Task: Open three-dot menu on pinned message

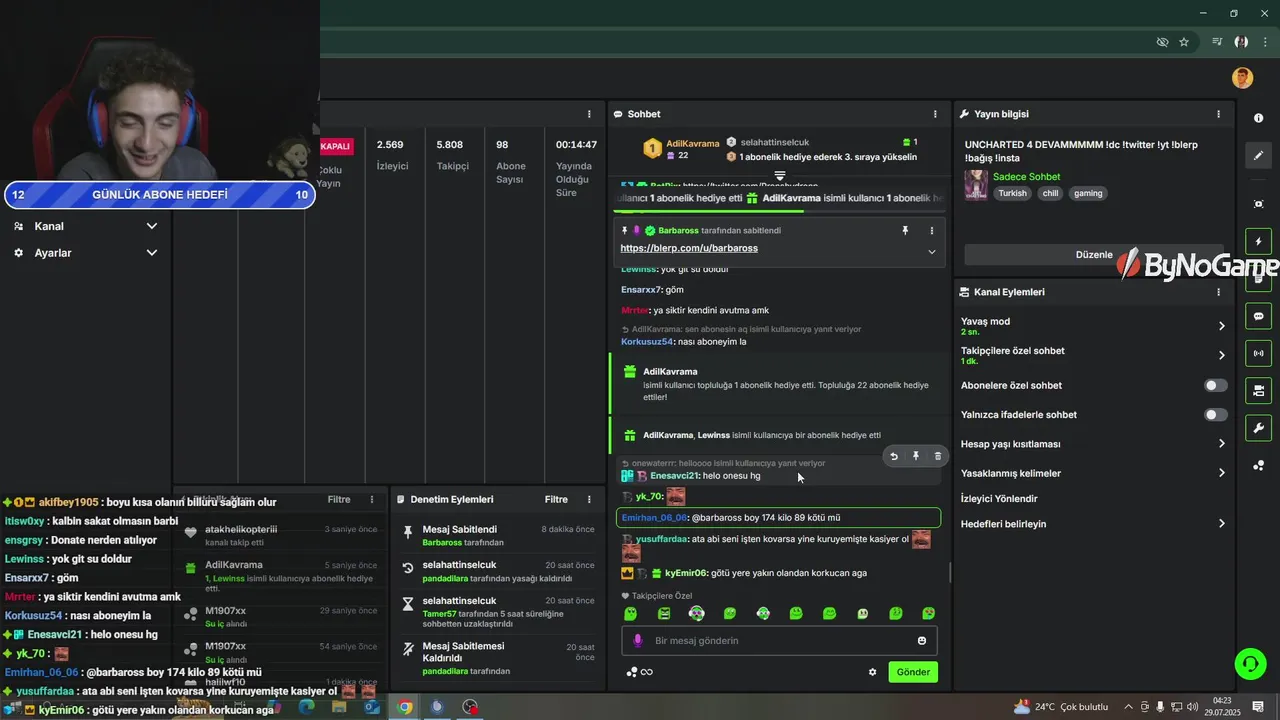Action: tap(932, 230)
